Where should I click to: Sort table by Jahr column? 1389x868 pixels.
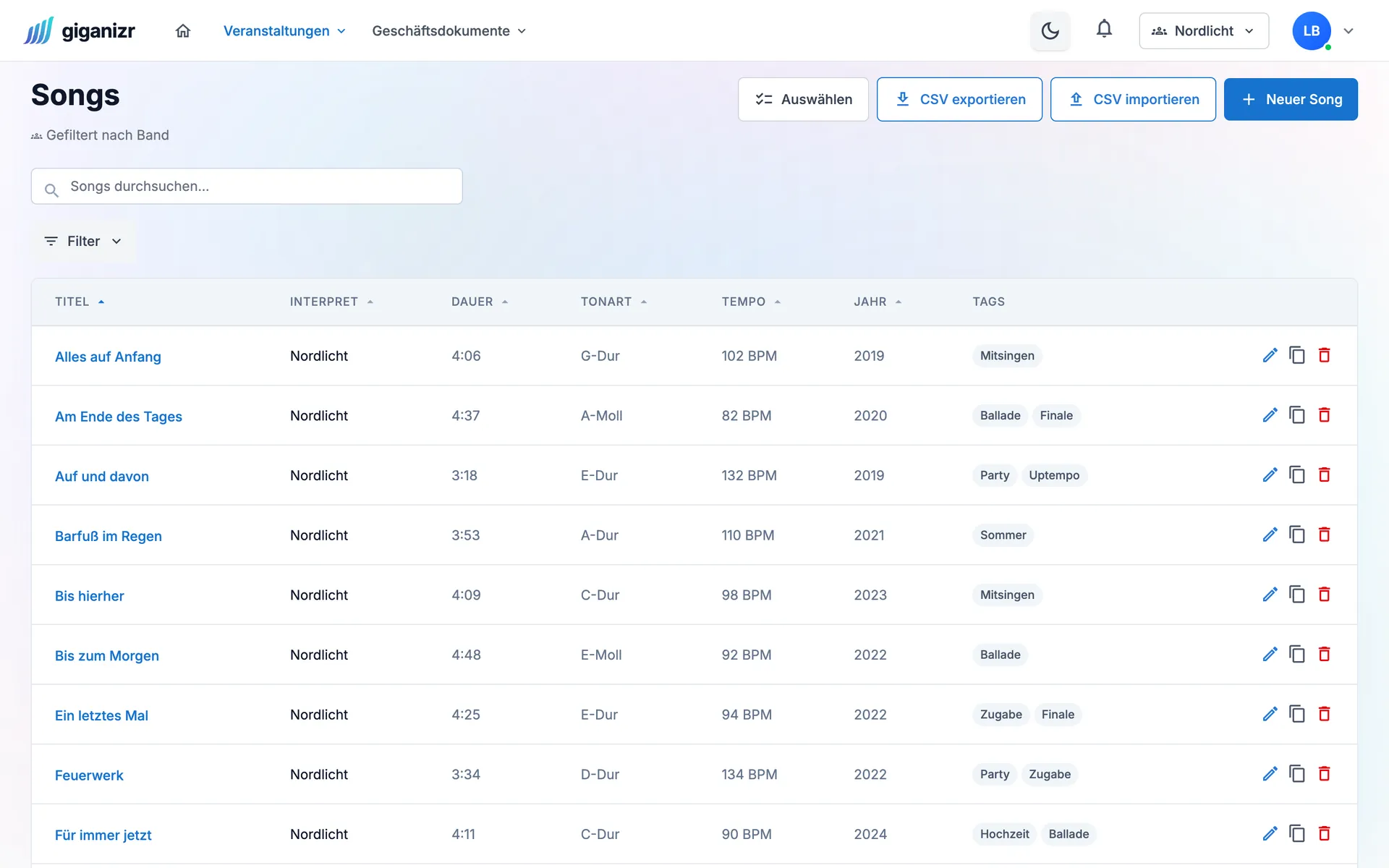878,302
